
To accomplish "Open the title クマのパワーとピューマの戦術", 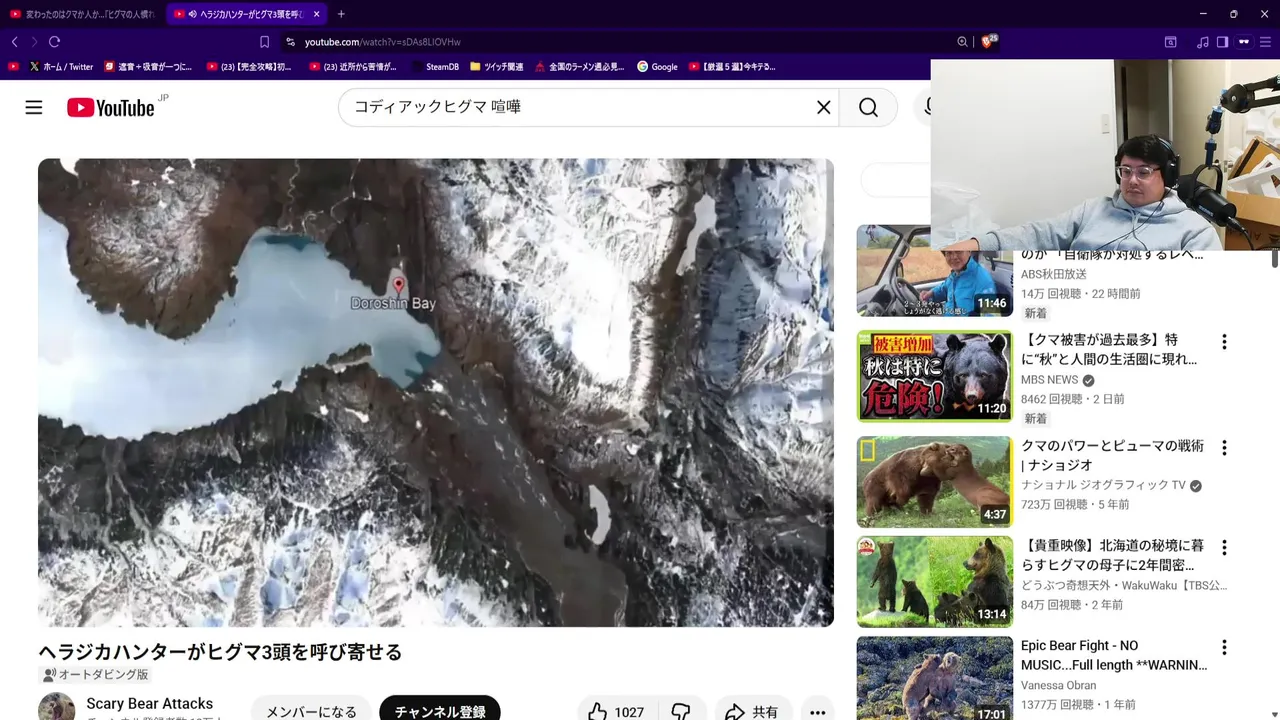I will (x=1112, y=455).
